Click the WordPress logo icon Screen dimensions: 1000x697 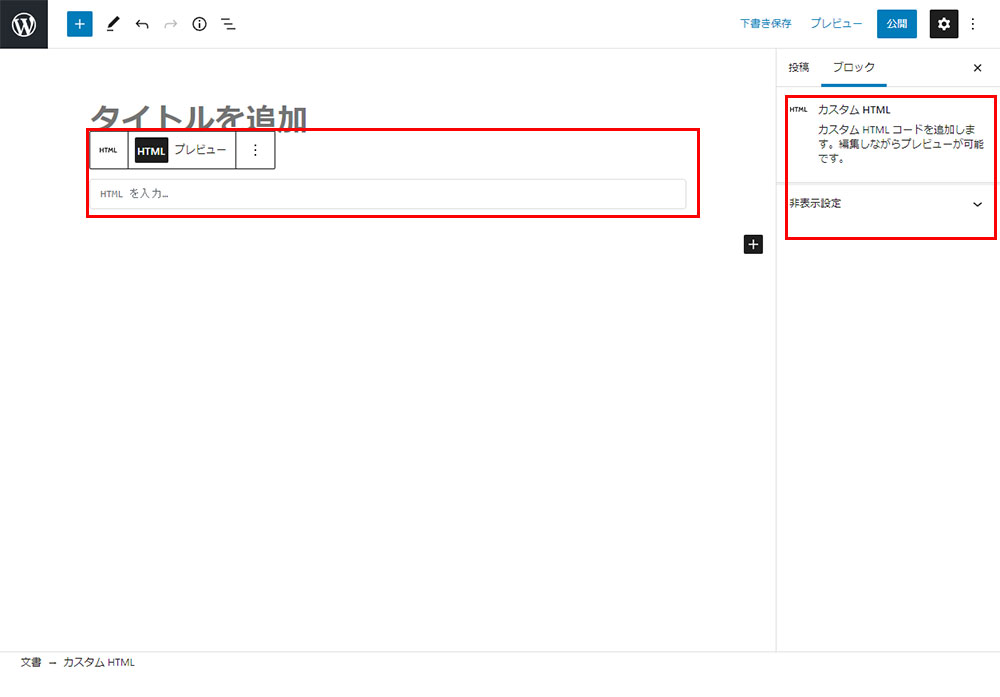pos(24,24)
